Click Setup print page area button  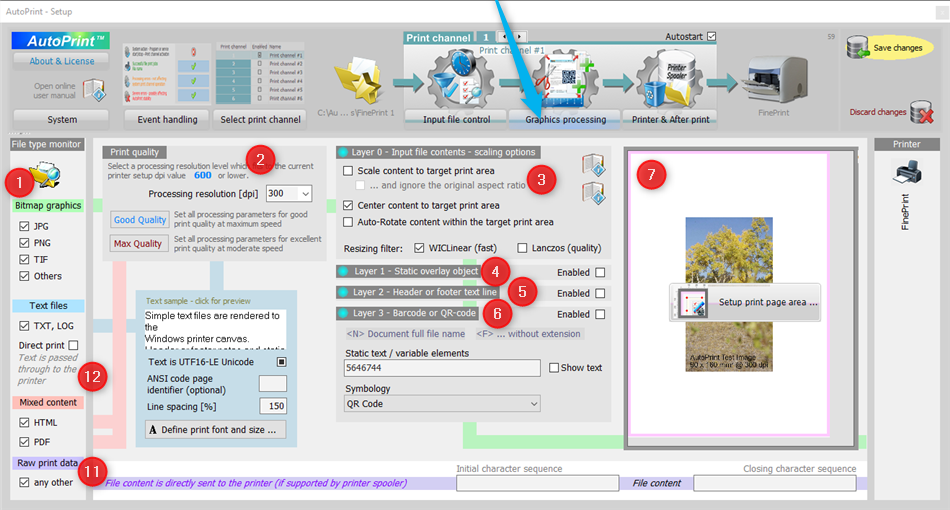coord(745,302)
